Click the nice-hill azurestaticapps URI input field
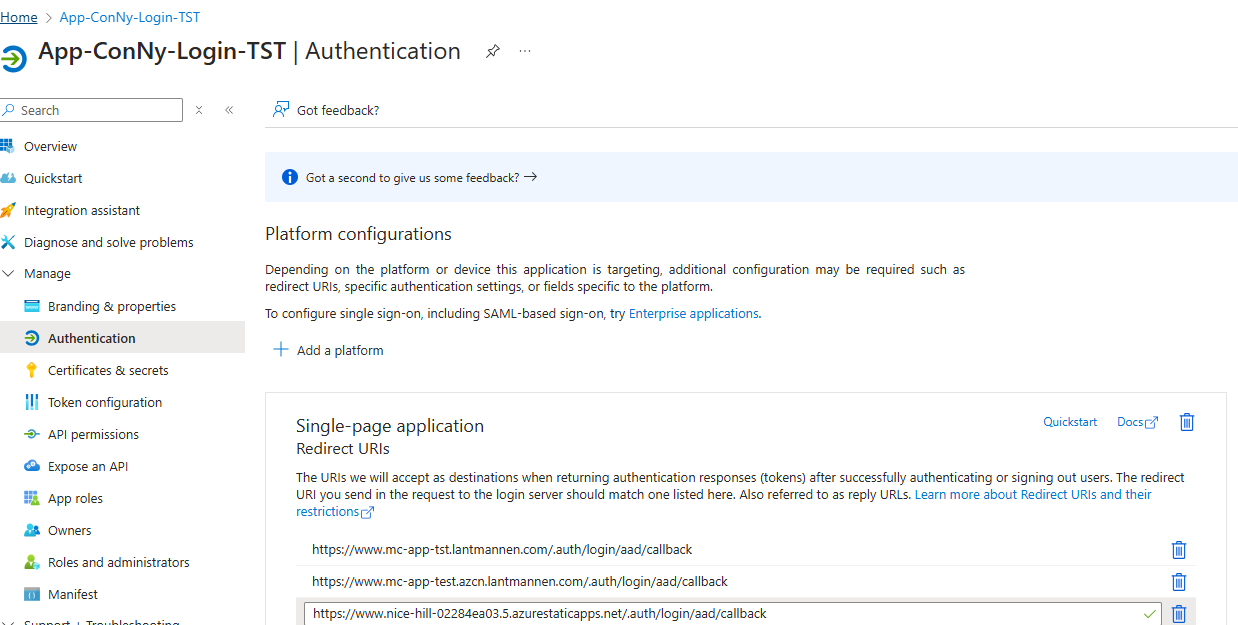This screenshot has height=625, width=1238. coord(733,614)
